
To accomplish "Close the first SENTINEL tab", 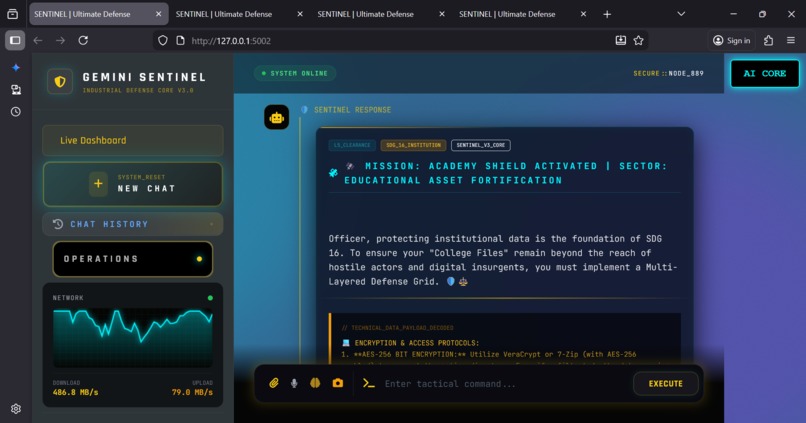I will pos(158,14).
